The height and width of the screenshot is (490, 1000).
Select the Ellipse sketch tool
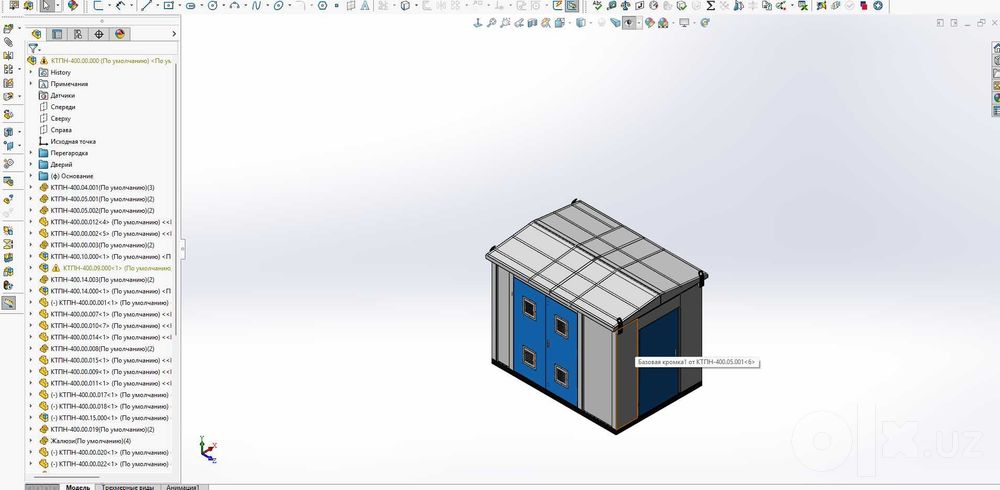(278, 5)
